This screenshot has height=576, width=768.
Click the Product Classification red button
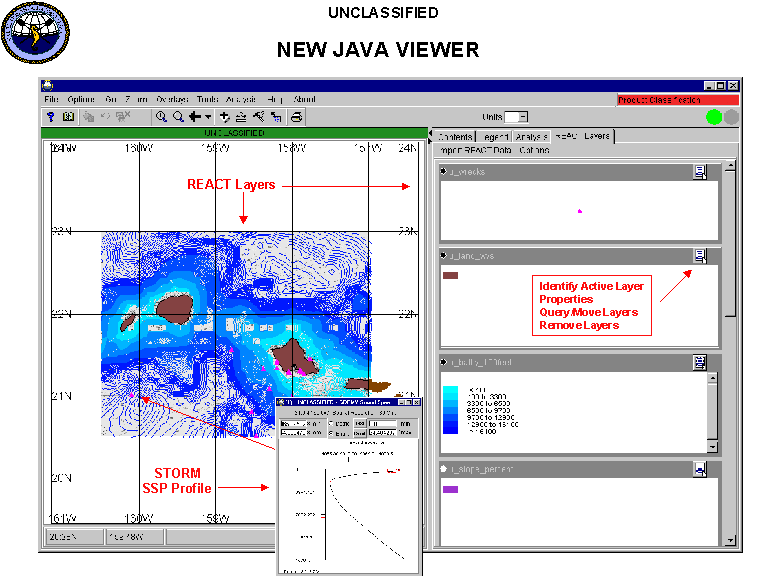[678, 100]
